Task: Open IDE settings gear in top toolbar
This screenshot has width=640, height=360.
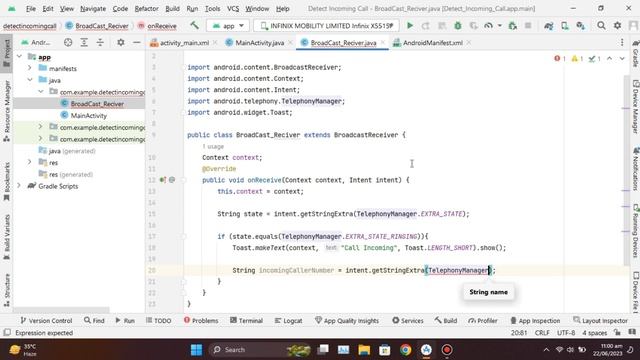Action: coord(617,26)
